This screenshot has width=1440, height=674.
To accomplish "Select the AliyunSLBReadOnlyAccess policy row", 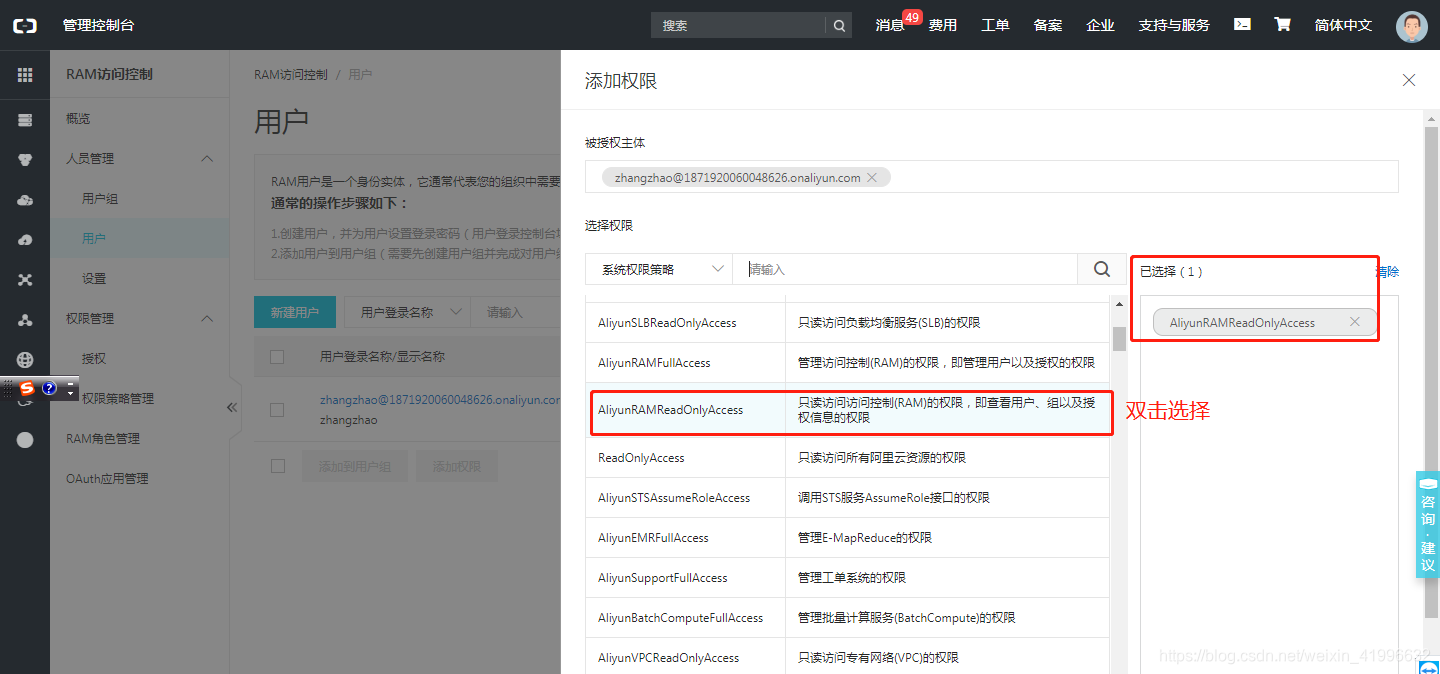I will click(847, 323).
